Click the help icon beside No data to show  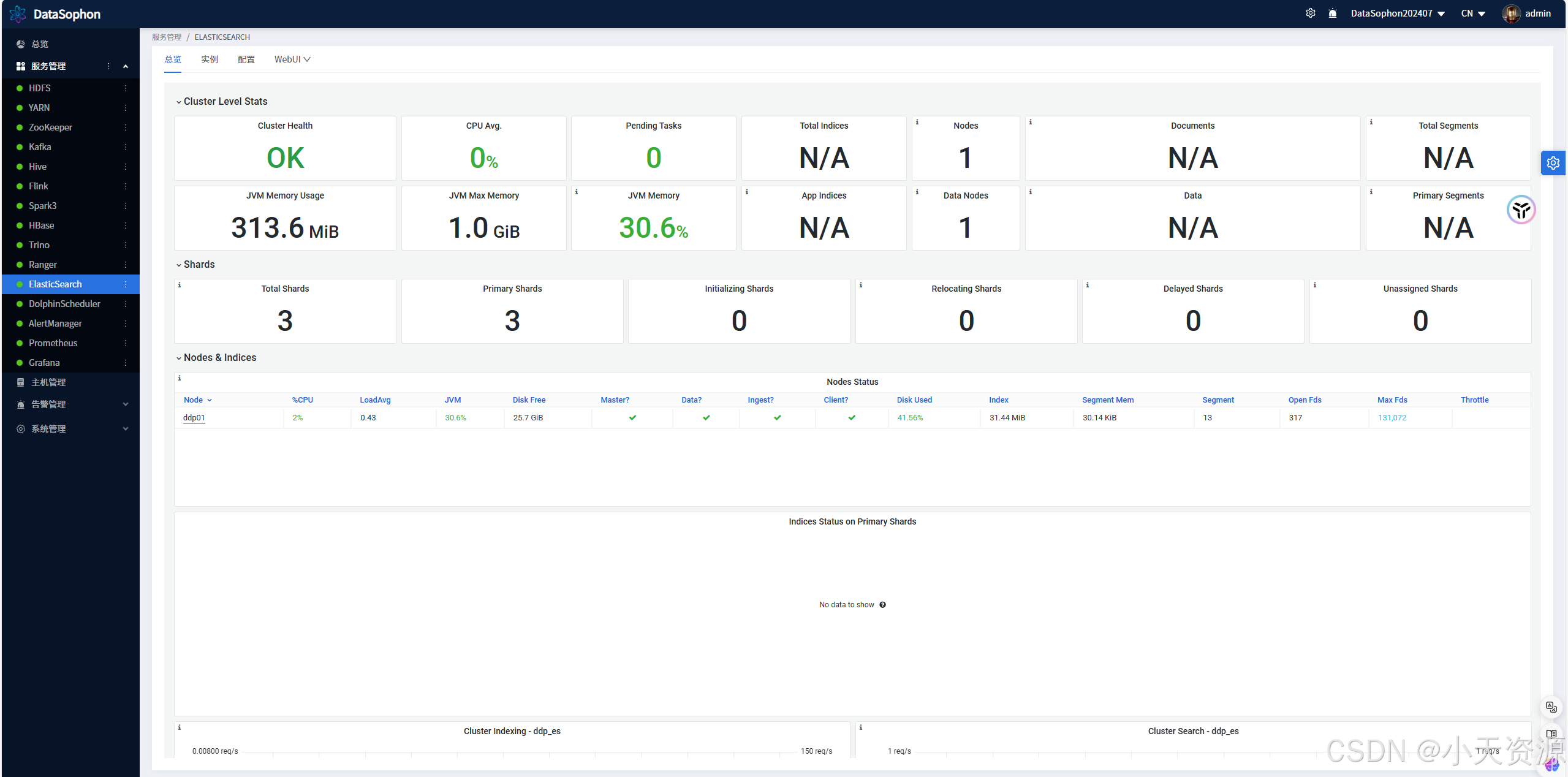[x=883, y=605]
